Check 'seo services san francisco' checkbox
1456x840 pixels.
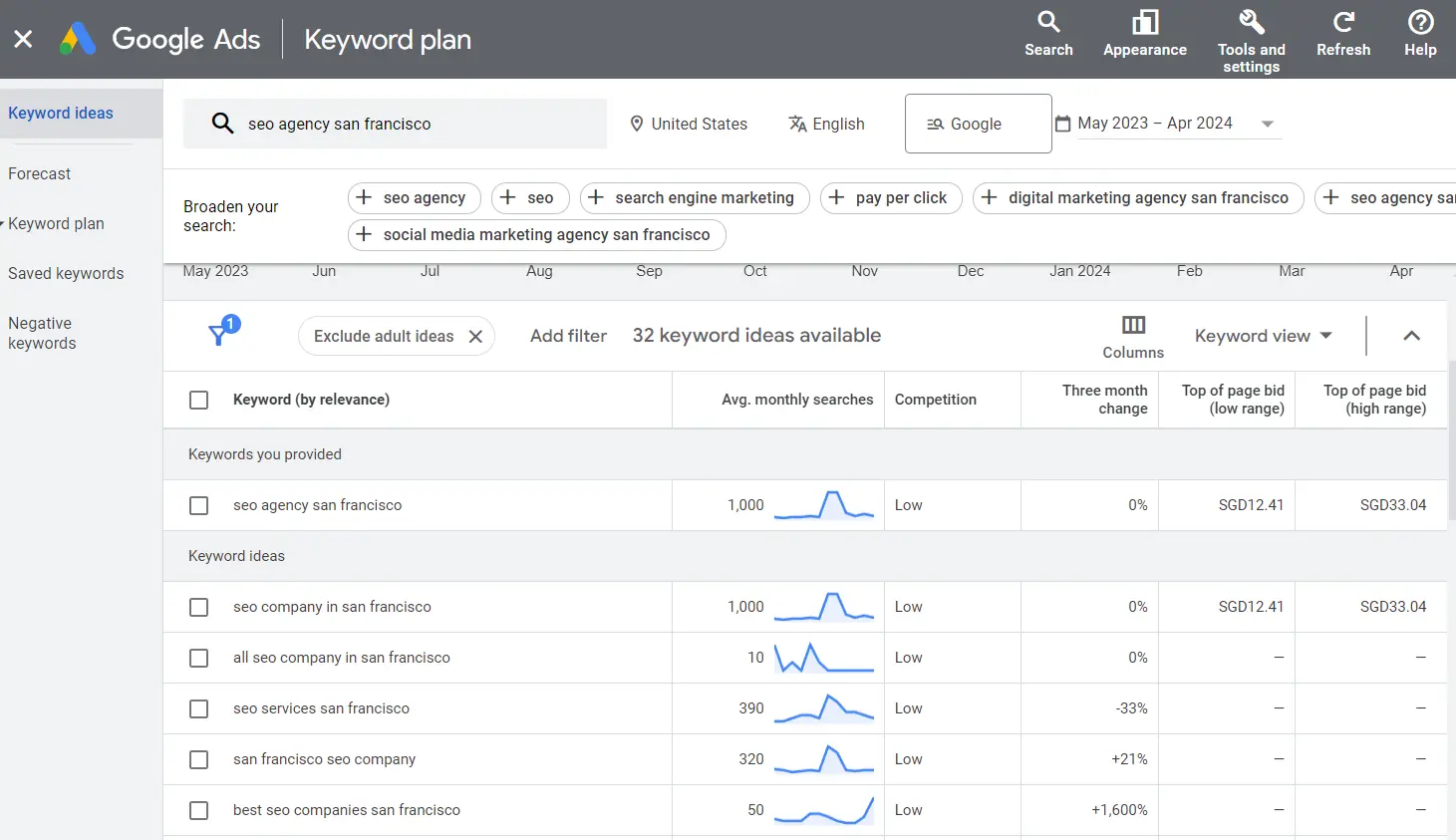tap(199, 708)
